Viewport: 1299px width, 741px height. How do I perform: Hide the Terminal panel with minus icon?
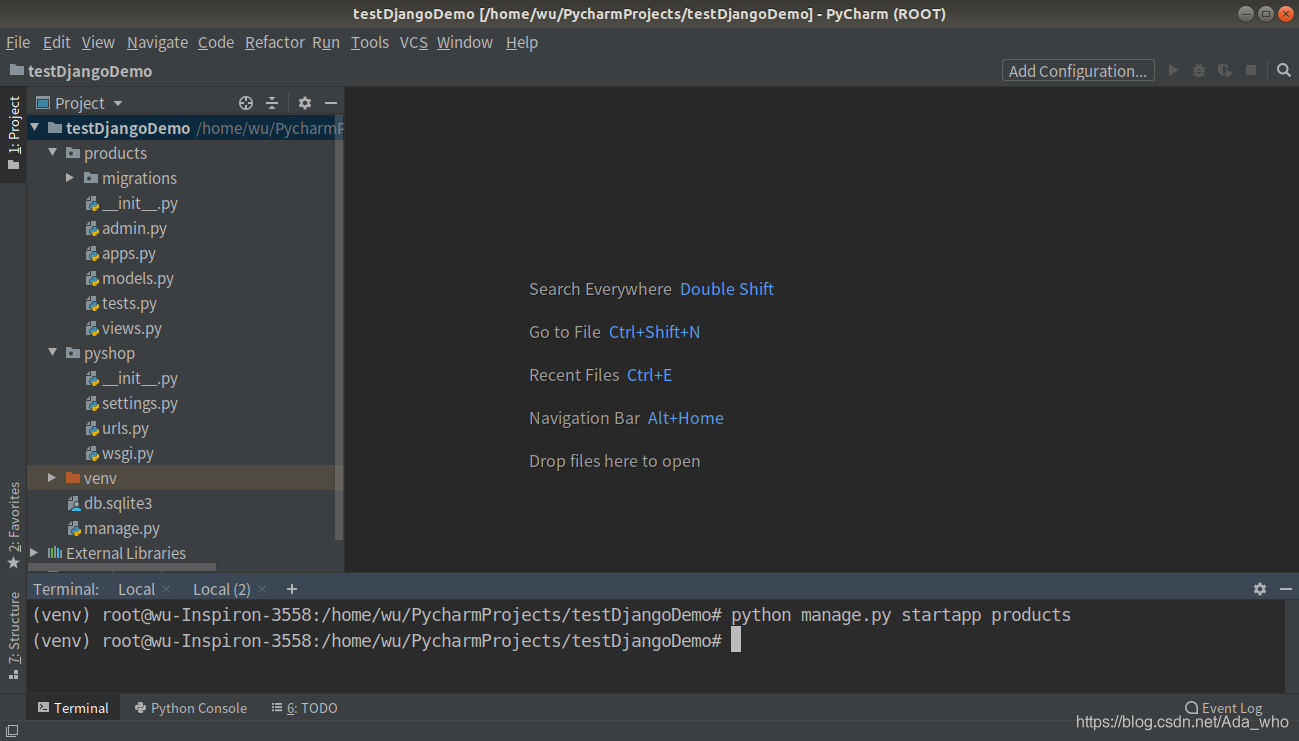point(1284,589)
